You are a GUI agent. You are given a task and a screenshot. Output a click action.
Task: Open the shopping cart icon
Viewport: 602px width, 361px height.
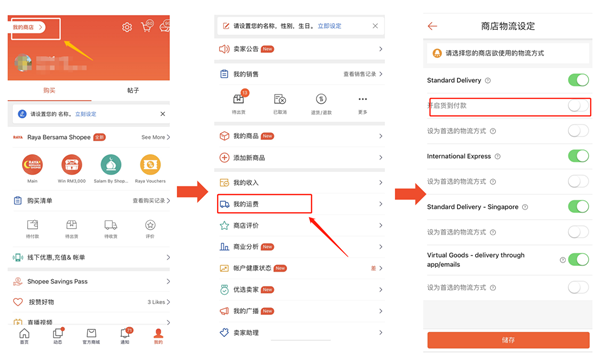pyautogui.click(x=147, y=26)
